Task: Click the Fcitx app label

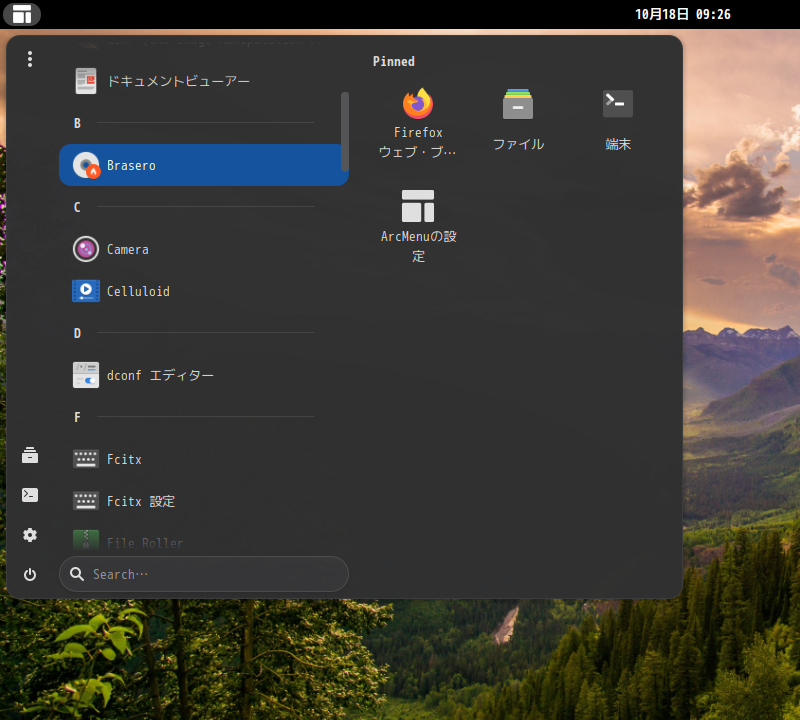Action: (x=124, y=459)
